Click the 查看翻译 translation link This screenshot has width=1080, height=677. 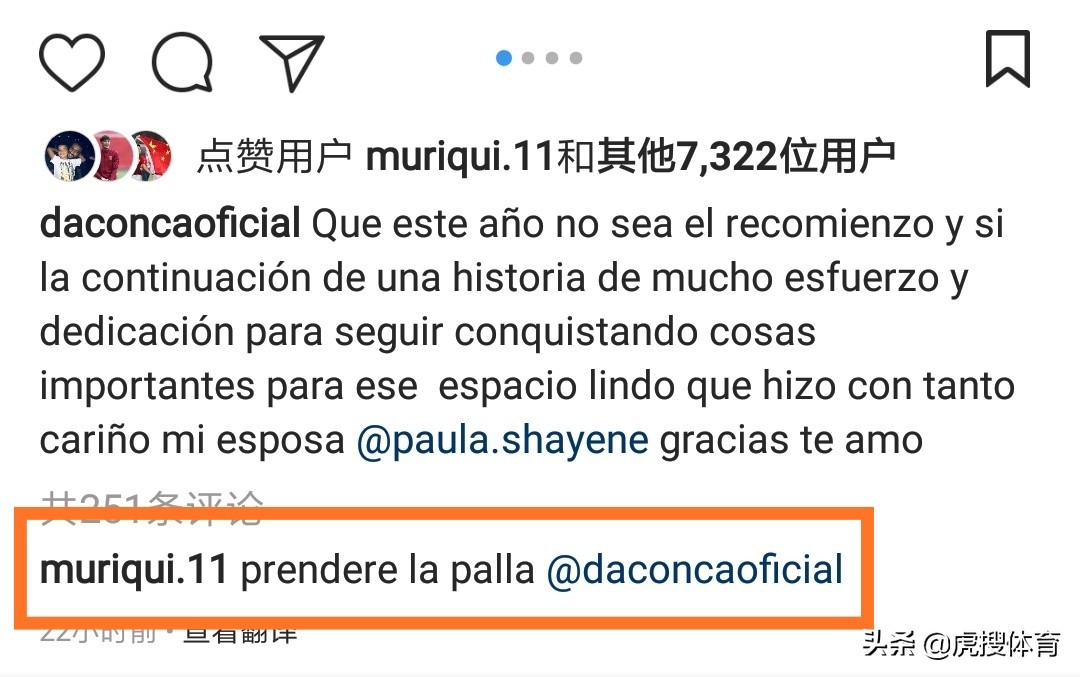click(240, 632)
